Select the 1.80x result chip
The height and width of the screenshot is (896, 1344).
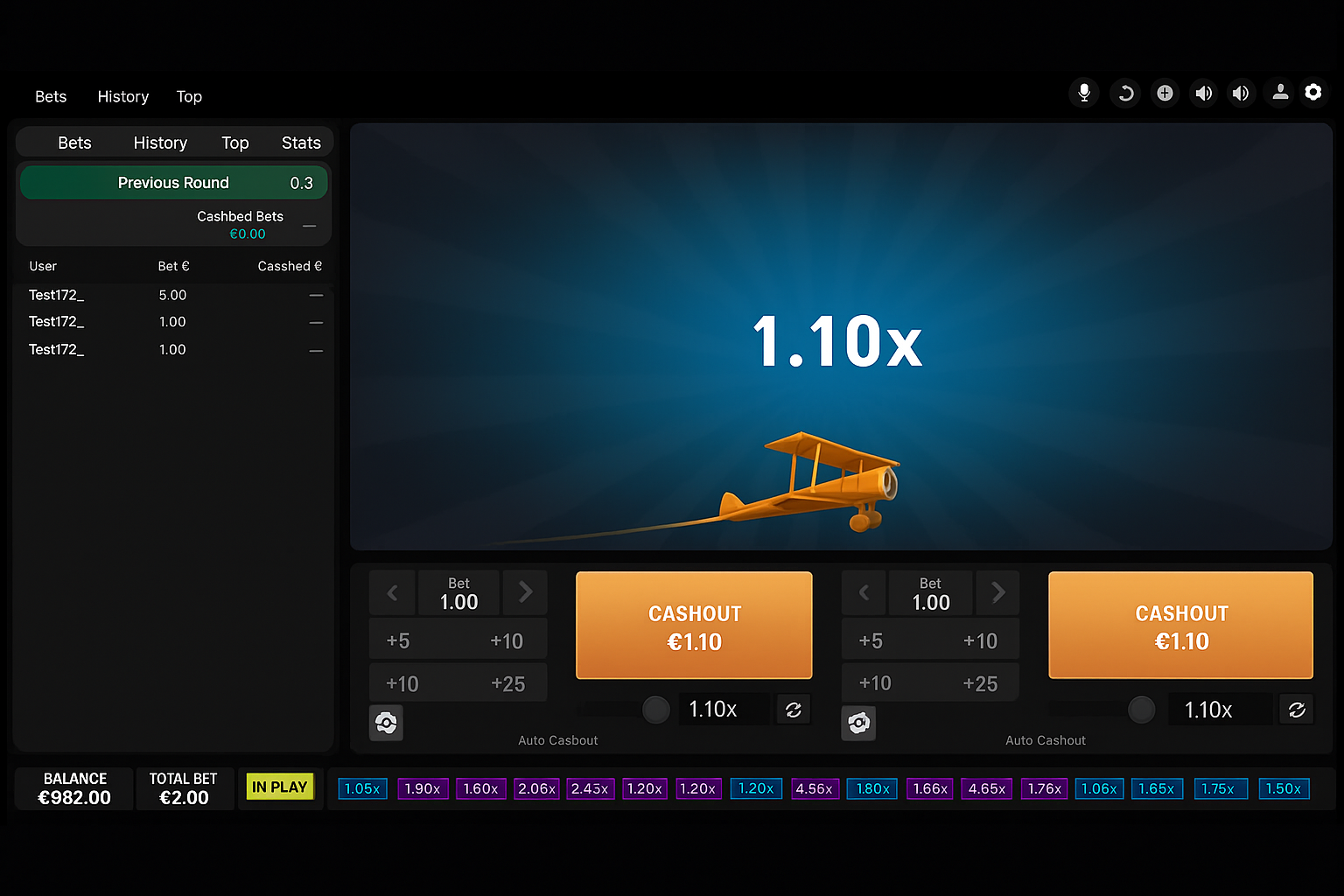[x=872, y=788]
